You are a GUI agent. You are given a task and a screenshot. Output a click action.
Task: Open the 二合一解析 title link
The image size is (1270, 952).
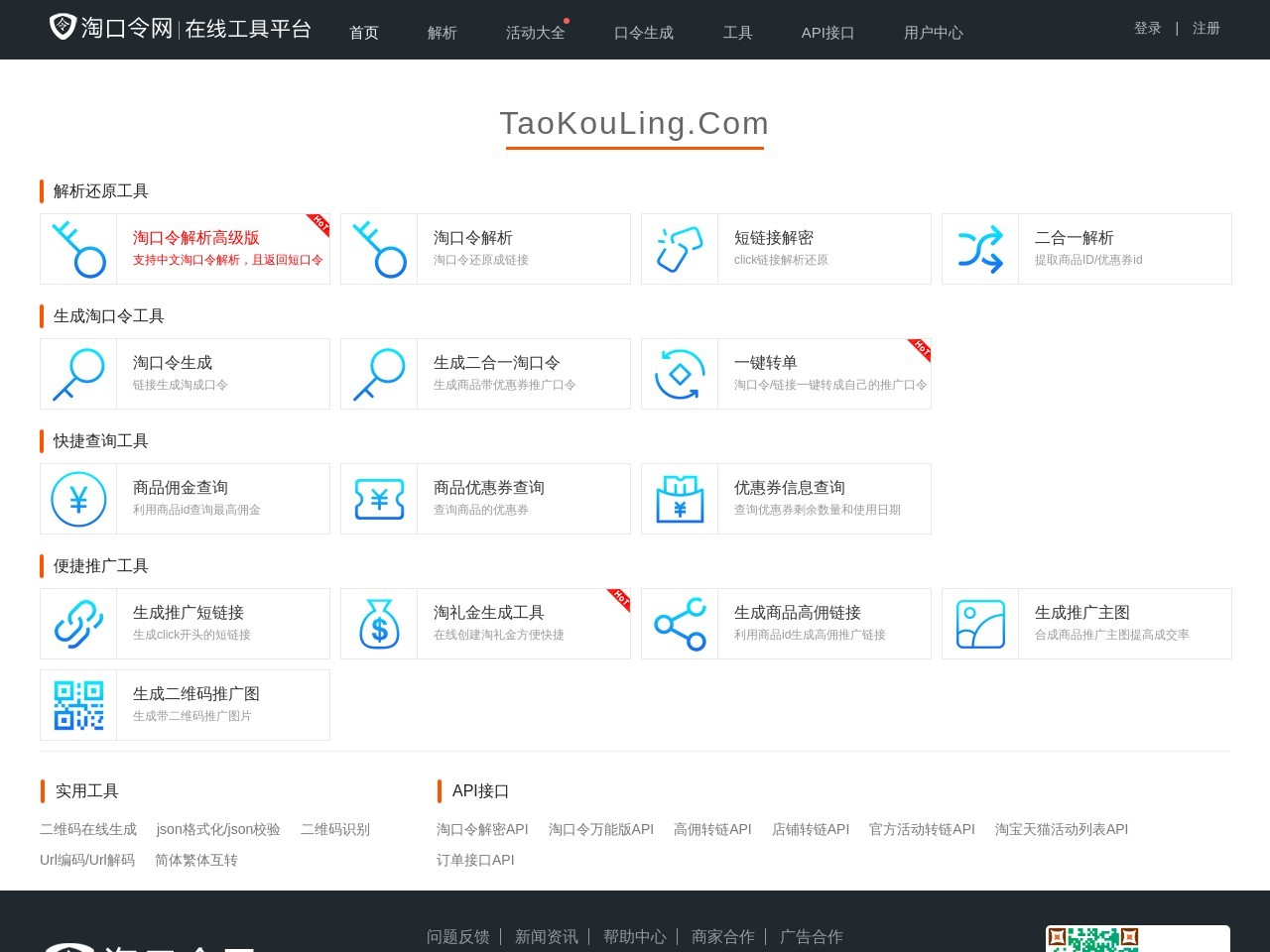(x=1075, y=238)
